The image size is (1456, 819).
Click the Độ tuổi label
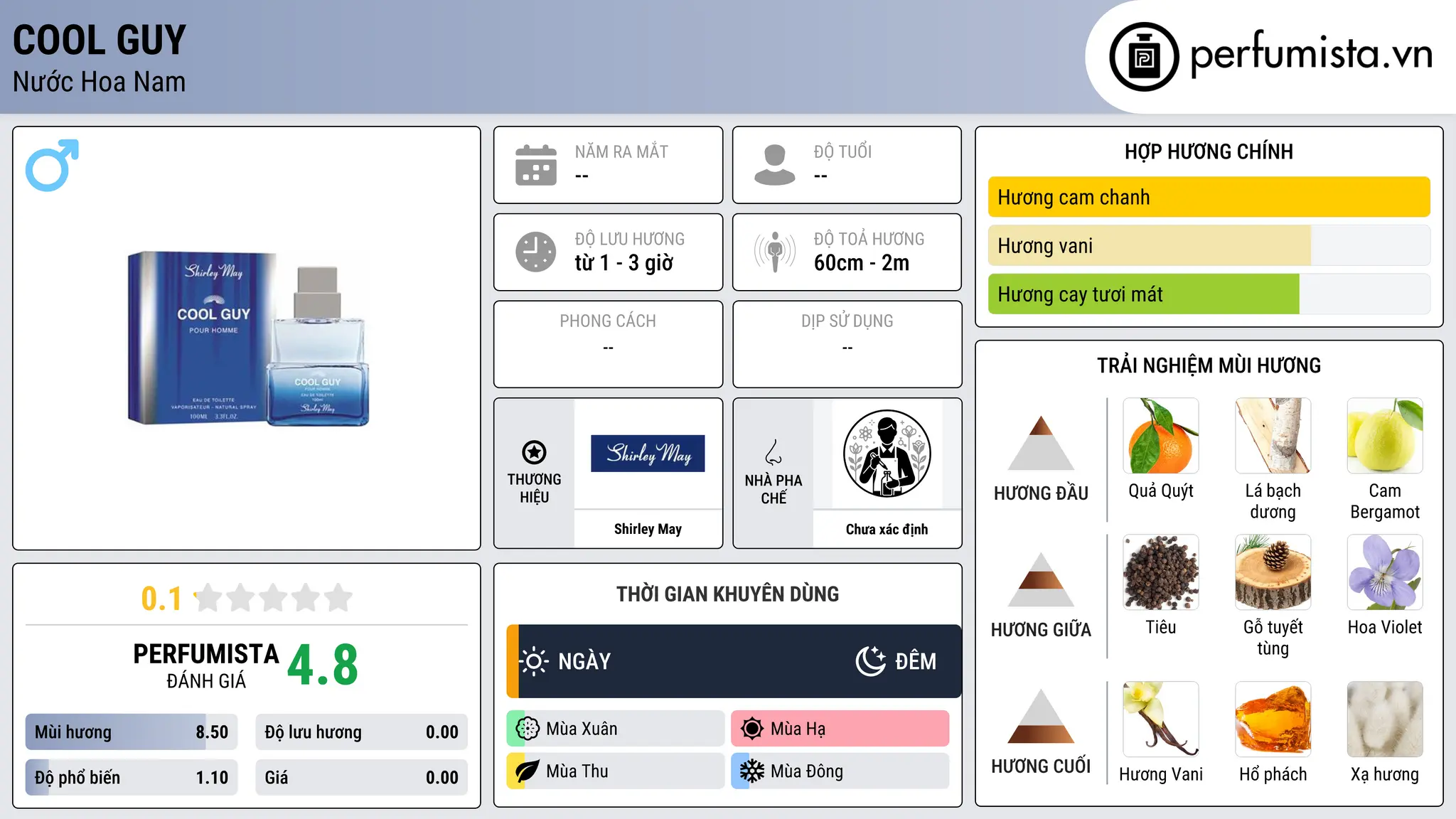(x=842, y=151)
